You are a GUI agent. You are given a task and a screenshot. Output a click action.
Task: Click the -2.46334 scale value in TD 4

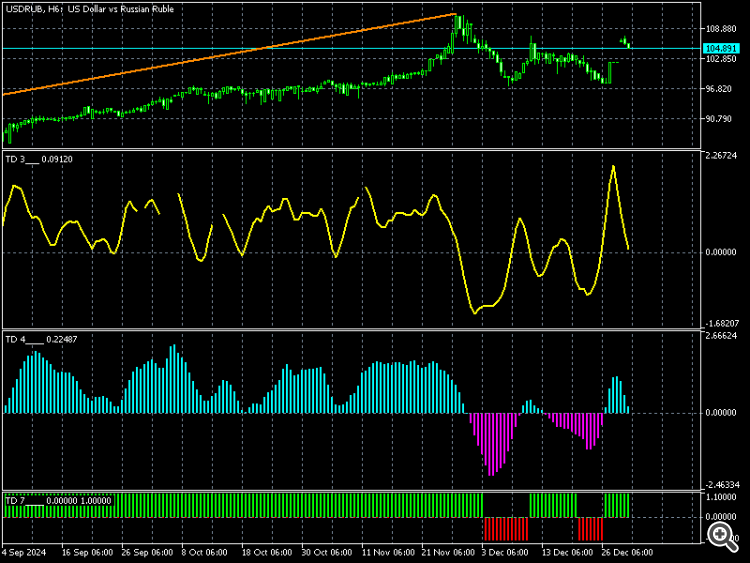(721, 485)
